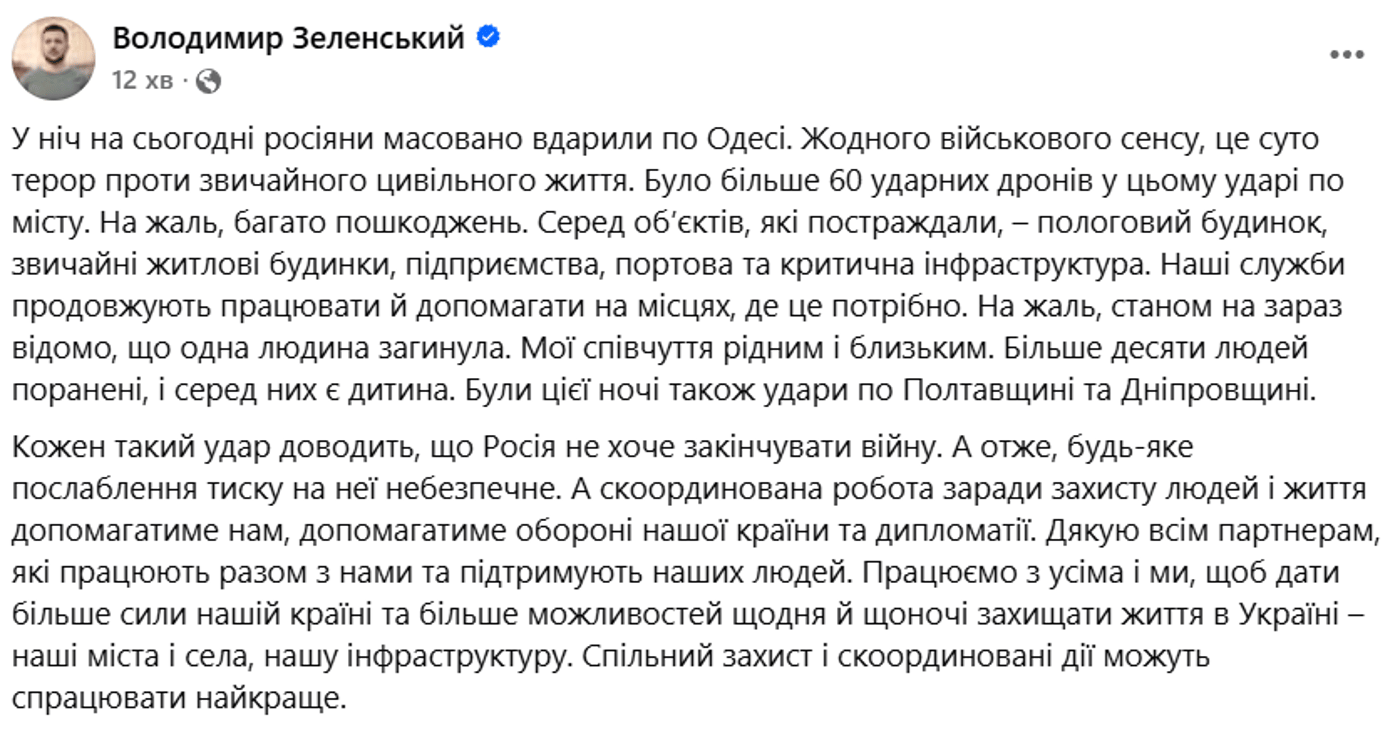Click the Володимир Зеленський name link

point(289,38)
